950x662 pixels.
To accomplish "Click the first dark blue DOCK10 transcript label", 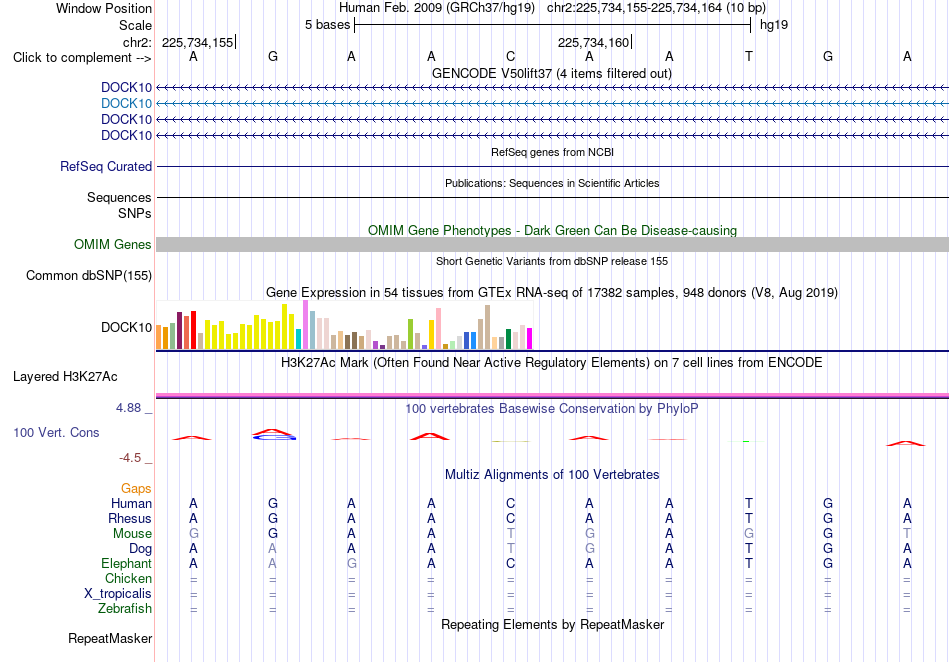I will click(126, 88).
